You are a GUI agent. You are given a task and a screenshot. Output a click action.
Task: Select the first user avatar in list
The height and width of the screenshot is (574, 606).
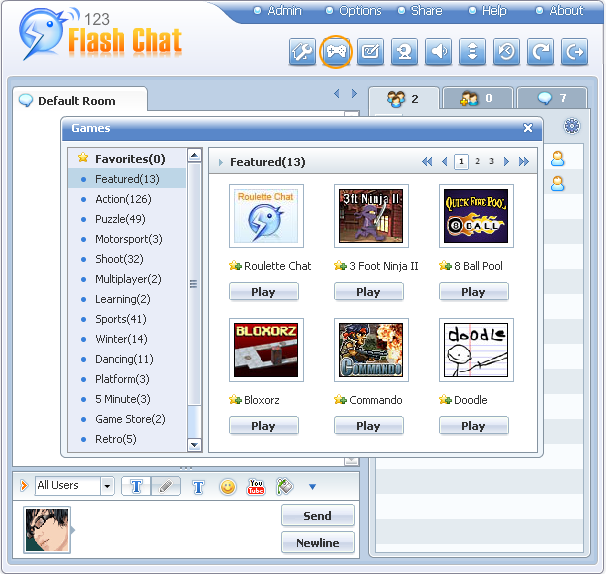[557, 159]
